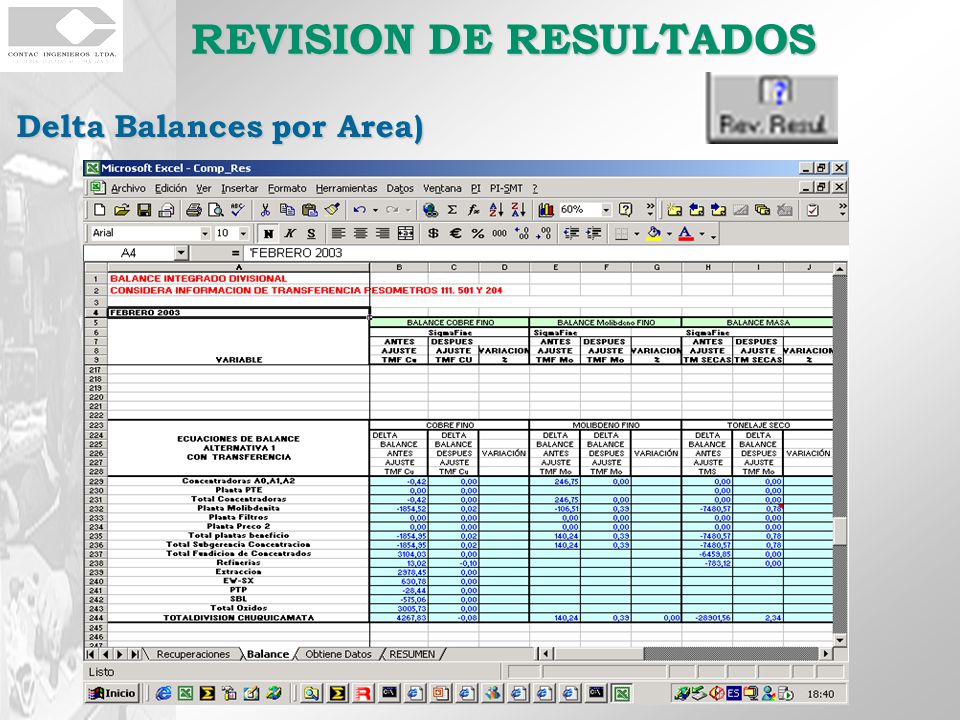The image size is (960, 720).
Task: Toggle align left
Action: (339, 233)
